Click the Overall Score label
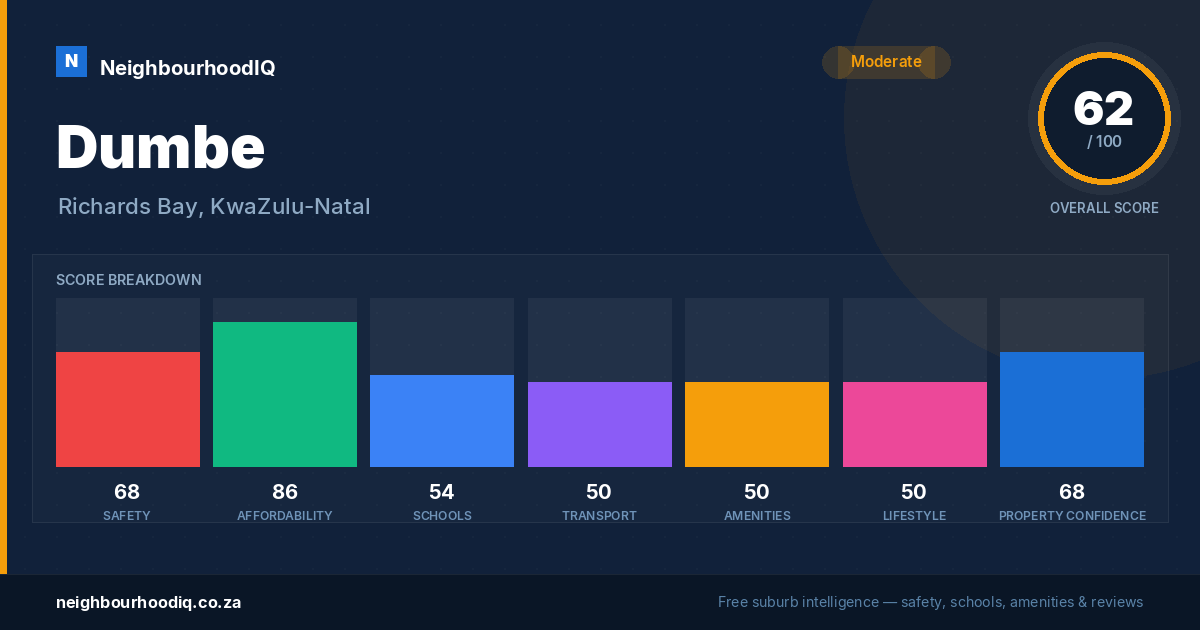This screenshot has width=1200, height=630. point(1104,208)
